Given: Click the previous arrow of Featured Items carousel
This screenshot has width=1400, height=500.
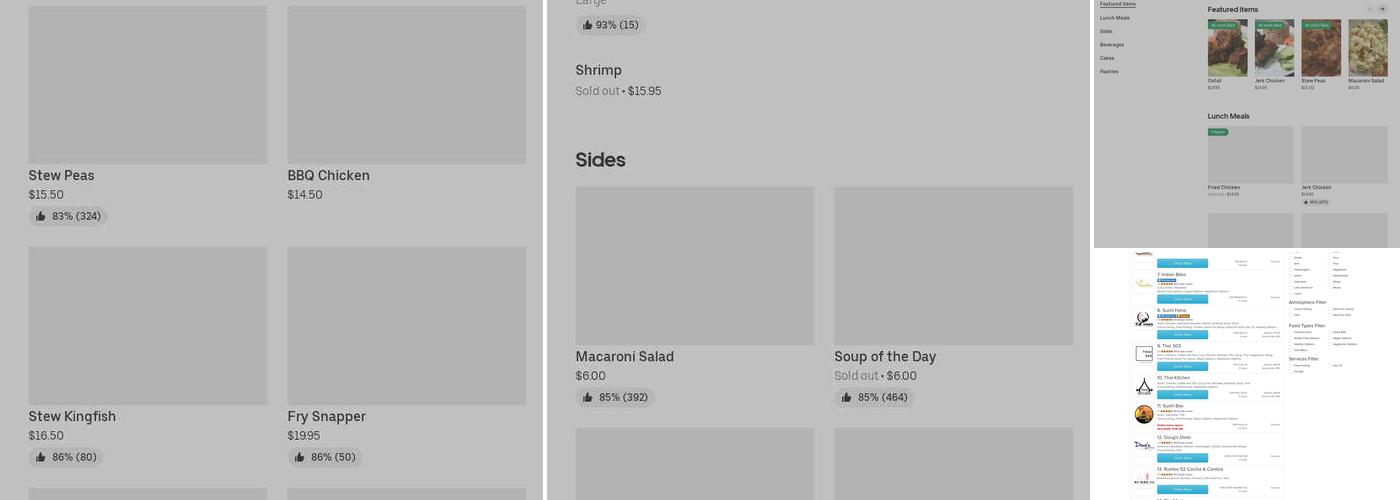Looking at the screenshot, I should click(1369, 9).
